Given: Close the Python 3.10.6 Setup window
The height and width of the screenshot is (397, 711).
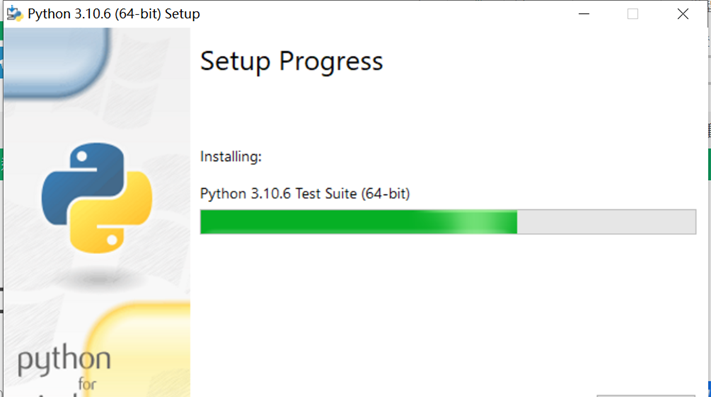Looking at the screenshot, I should (x=683, y=14).
